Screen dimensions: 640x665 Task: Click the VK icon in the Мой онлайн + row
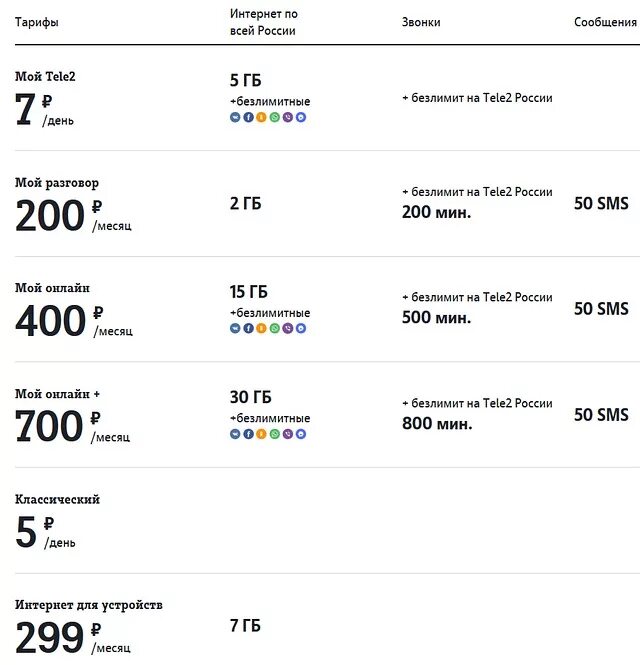pos(235,434)
